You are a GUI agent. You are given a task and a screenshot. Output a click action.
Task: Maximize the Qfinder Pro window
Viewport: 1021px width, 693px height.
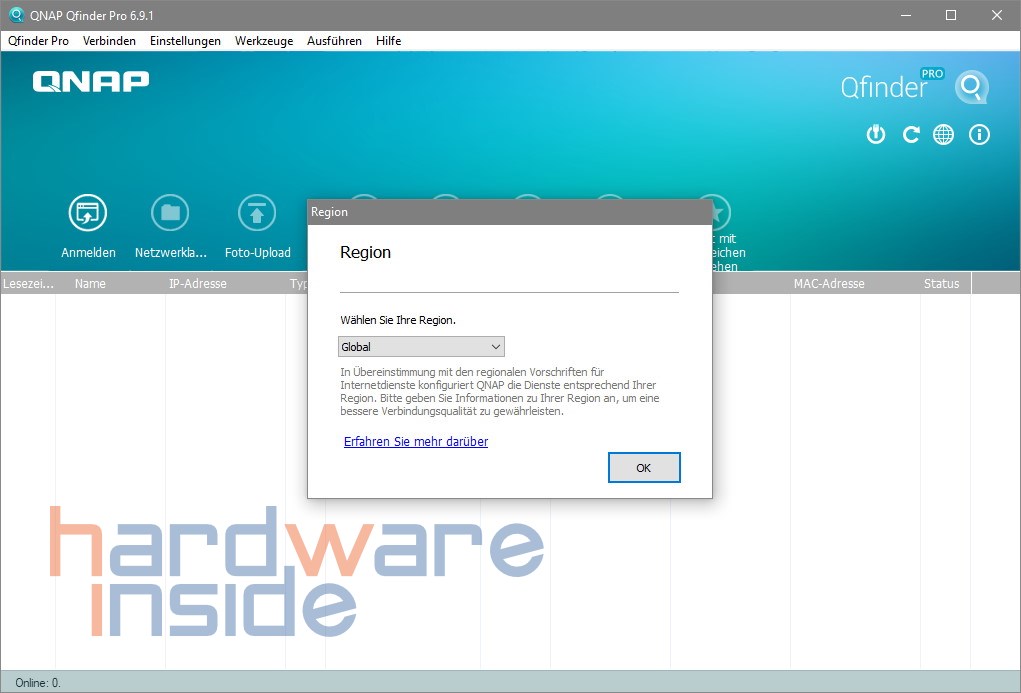click(951, 15)
